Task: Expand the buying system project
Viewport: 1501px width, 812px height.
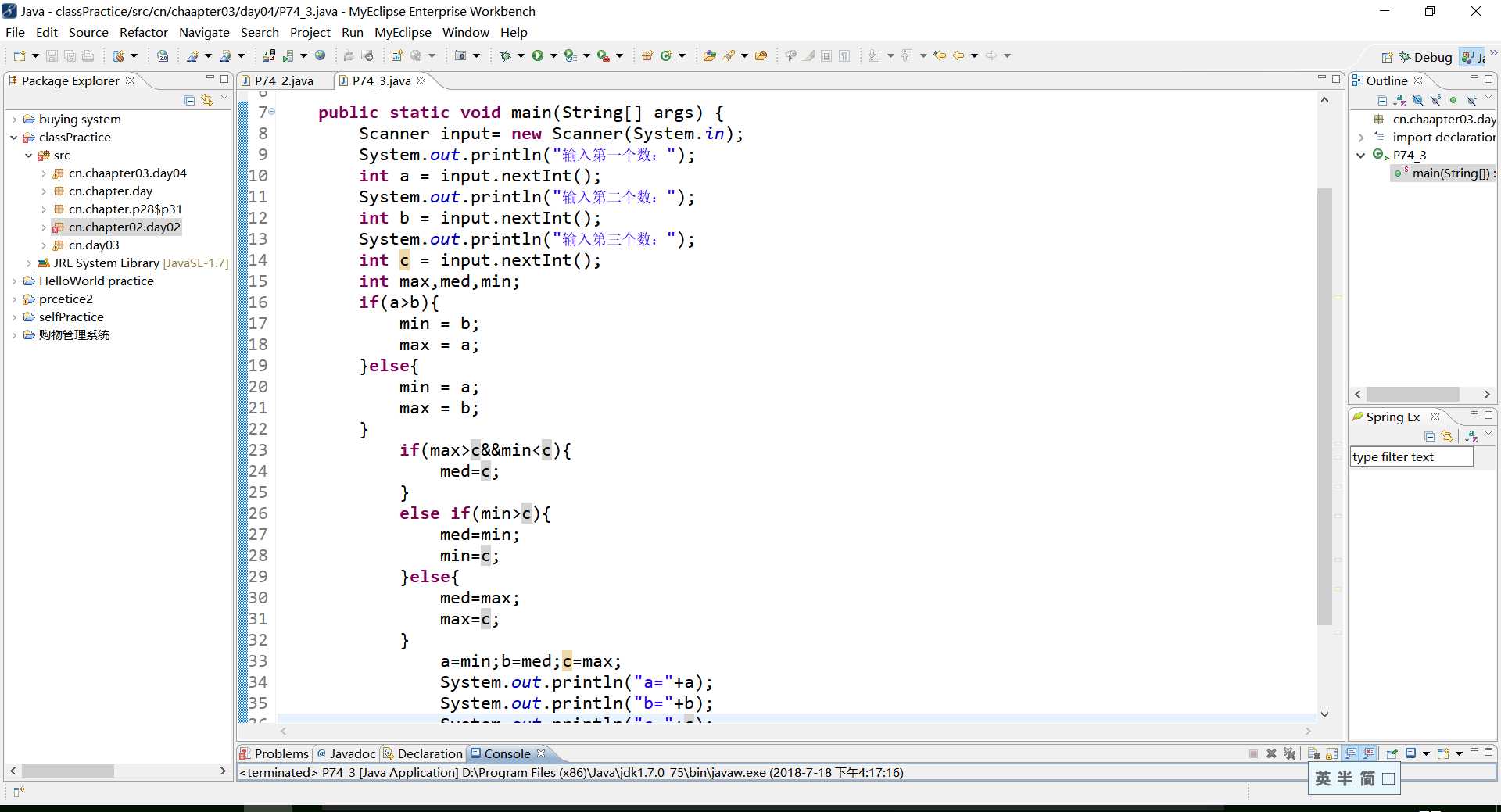Action: tap(14, 120)
